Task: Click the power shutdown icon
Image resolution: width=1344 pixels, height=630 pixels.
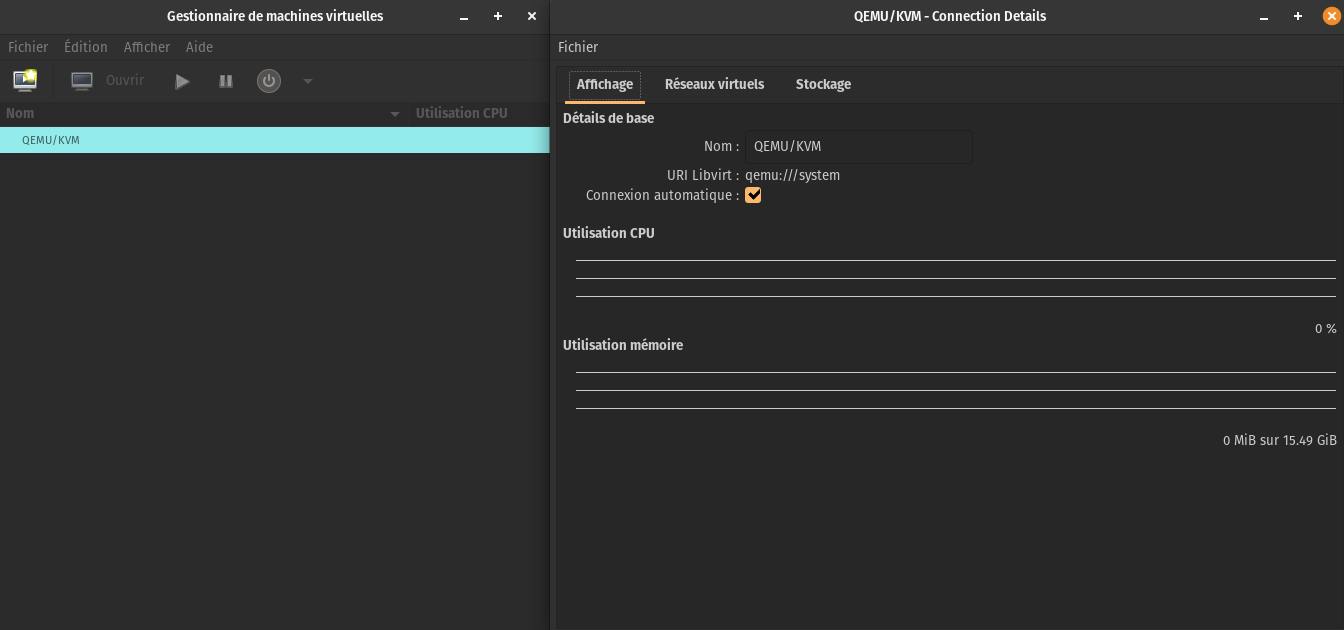Action: pyautogui.click(x=269, y=81)
